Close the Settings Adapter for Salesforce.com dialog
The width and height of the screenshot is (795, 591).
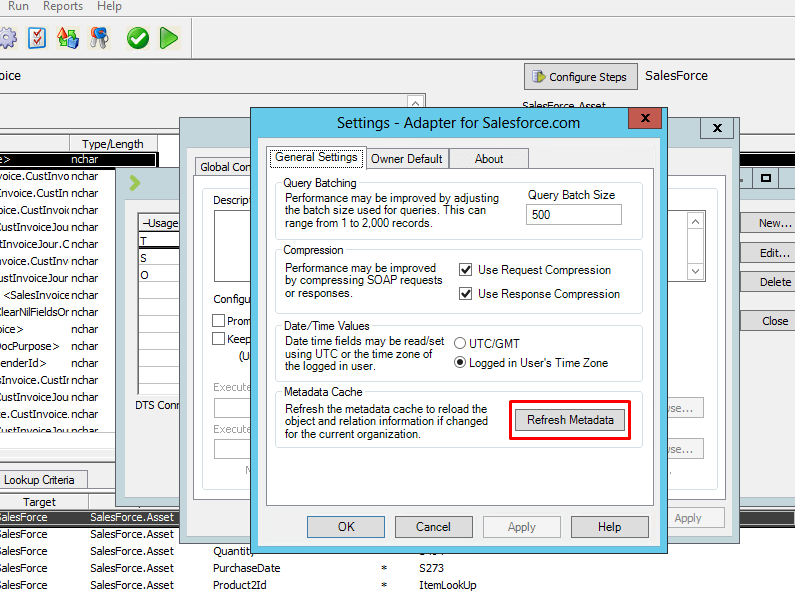(645, 118)
